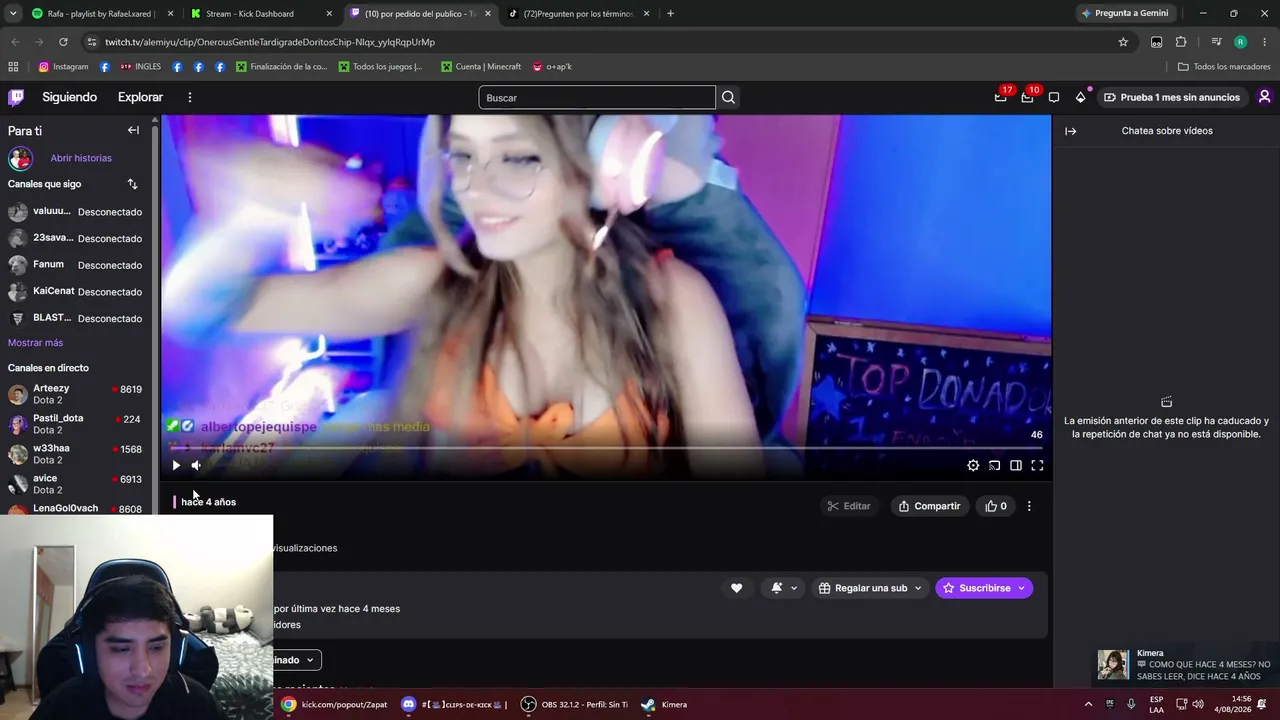Open the 23sava offline channel

tap(75, 238)
